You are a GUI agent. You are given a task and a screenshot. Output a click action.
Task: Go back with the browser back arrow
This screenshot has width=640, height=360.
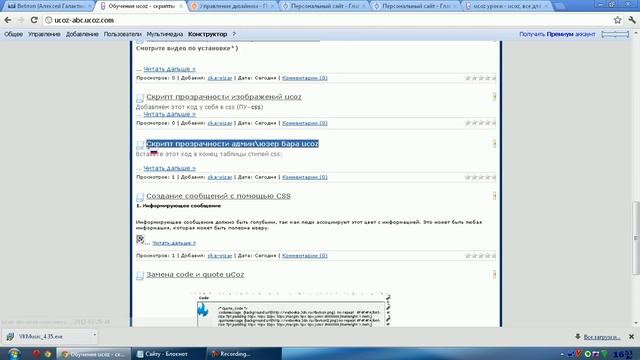8,20
